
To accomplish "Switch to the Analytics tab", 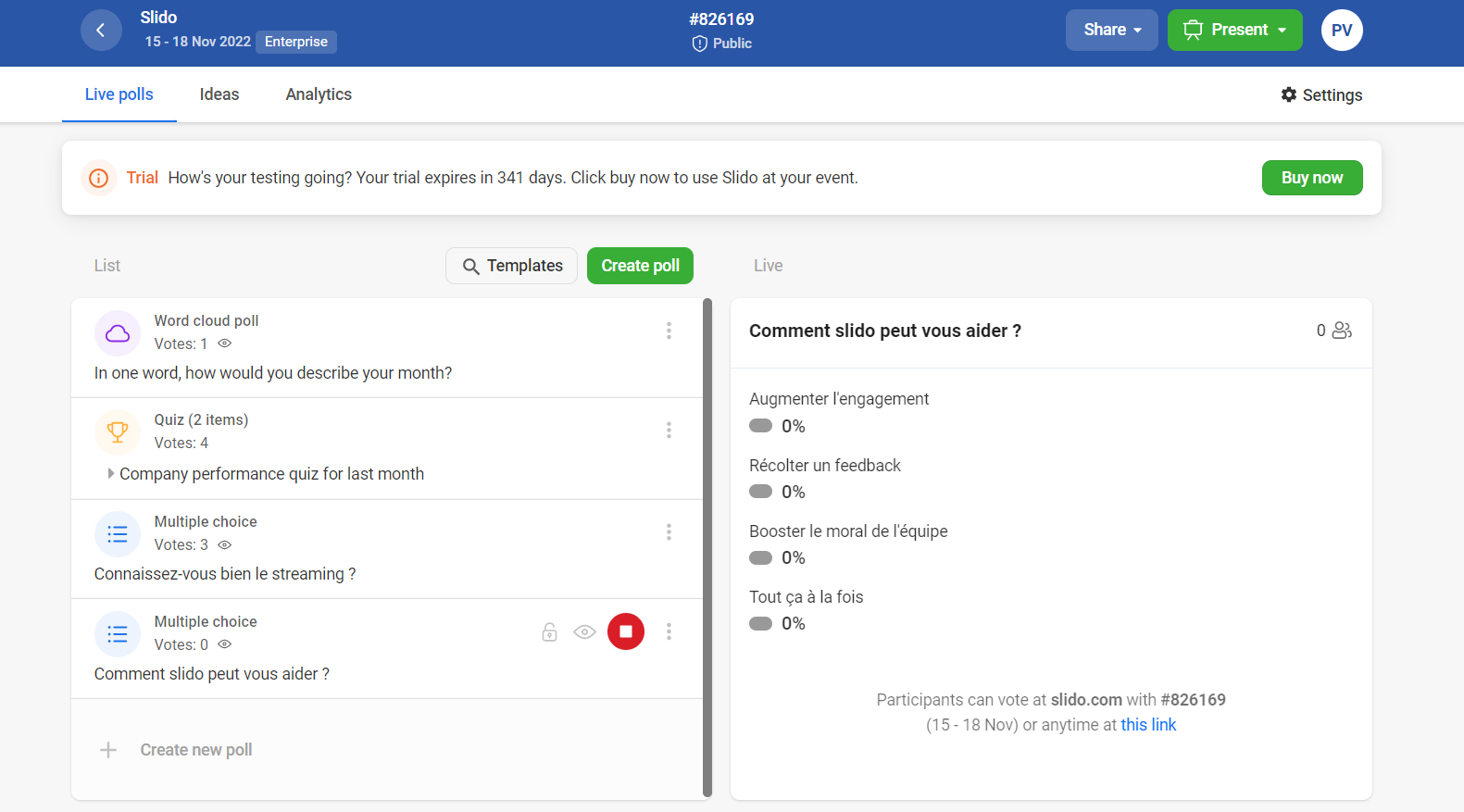I will pyautogui.click(x=319, y=94).
